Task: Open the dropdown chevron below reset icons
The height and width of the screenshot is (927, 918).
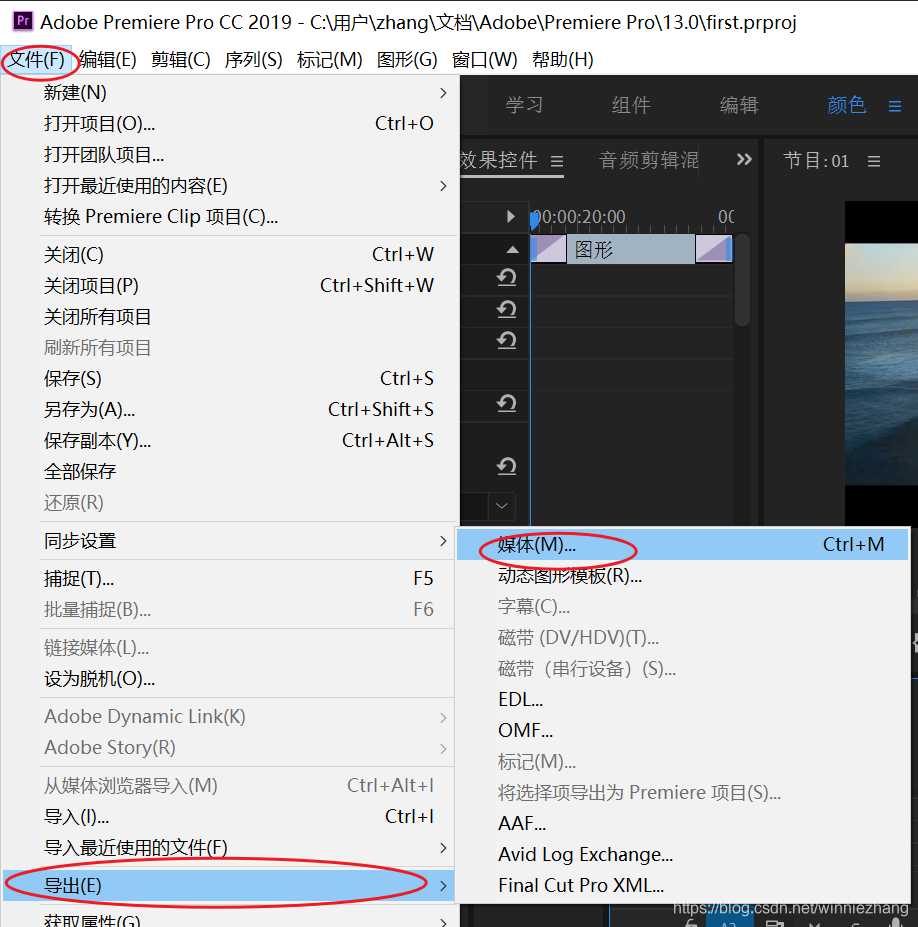Action: (x=501, y=506)
